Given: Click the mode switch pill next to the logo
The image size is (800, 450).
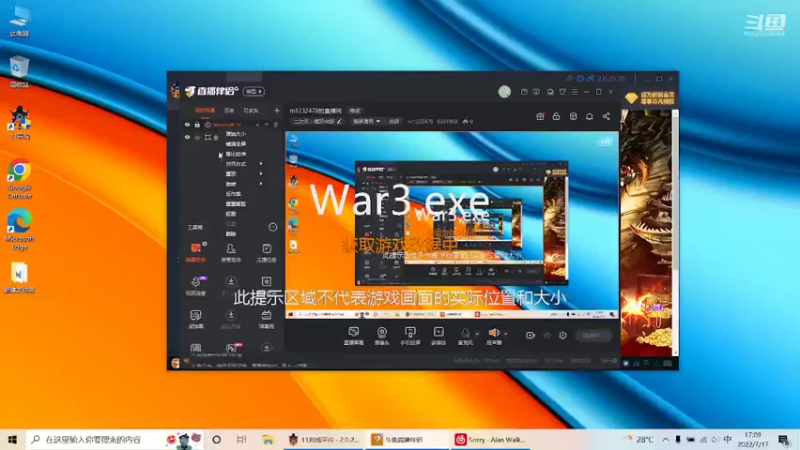Looking at the screenshot, I should click(x=253, y=91).
